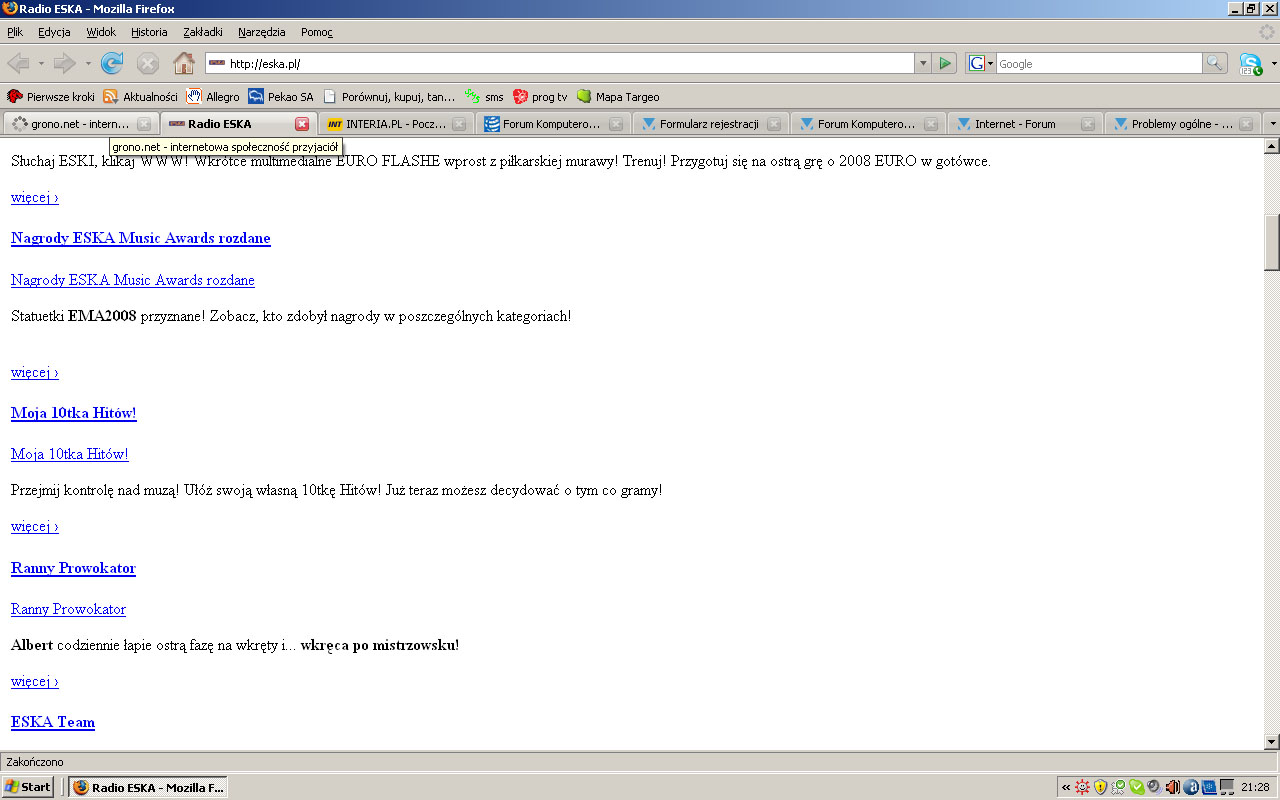Open the yellow security shield tray icon

click(1100, 787)
